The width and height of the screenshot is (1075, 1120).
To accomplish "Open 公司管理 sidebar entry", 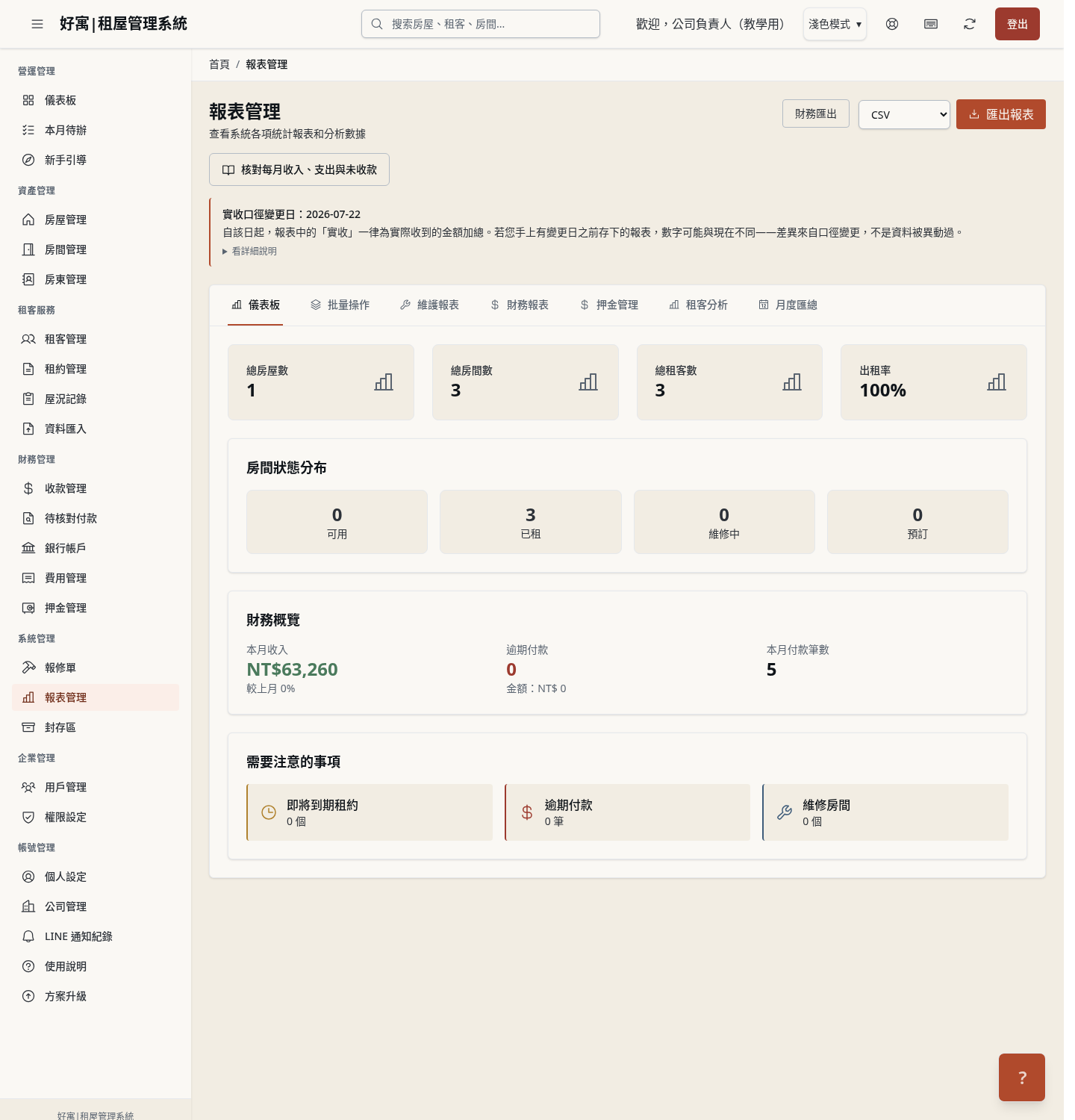I will (x=96, y=906).
